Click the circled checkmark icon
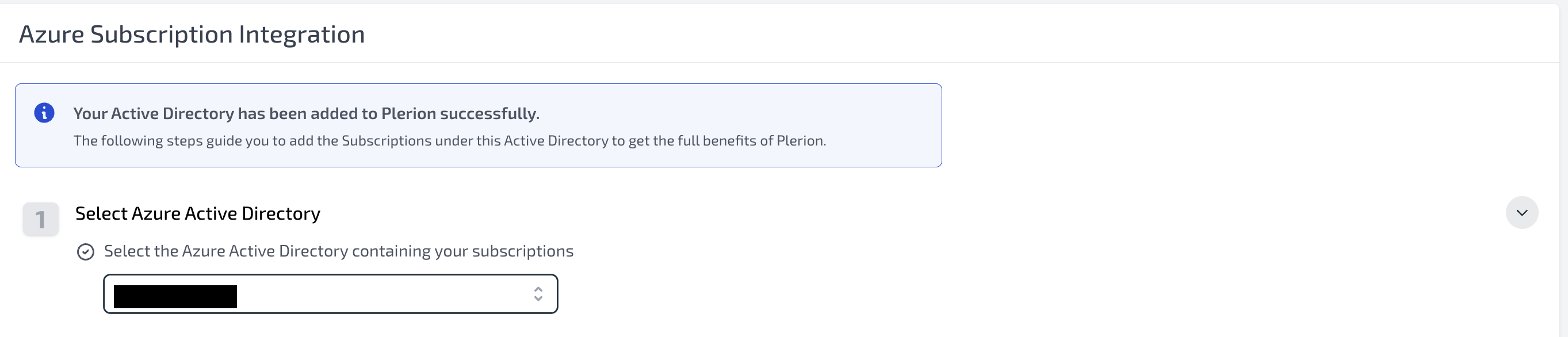The width and height of the screenshot is (1568, 337). coord(86,252)
